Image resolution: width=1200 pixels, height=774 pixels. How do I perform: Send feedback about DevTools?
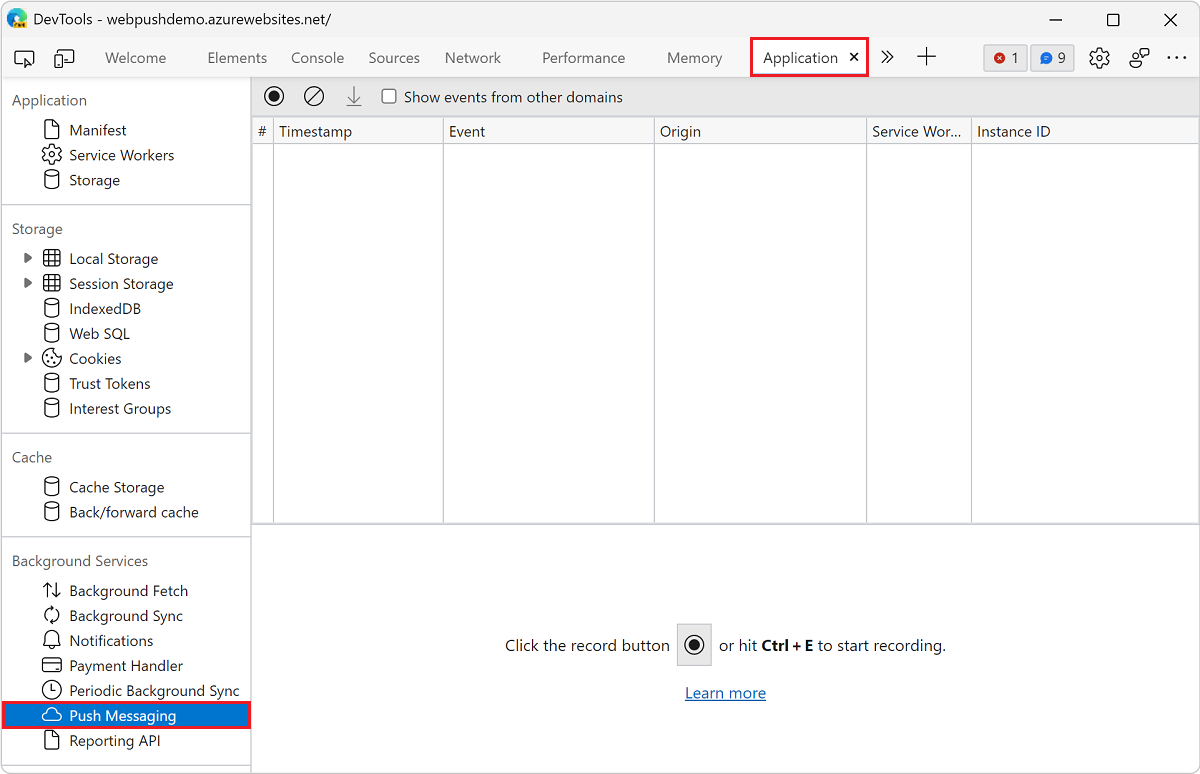tap(1139, 58)
